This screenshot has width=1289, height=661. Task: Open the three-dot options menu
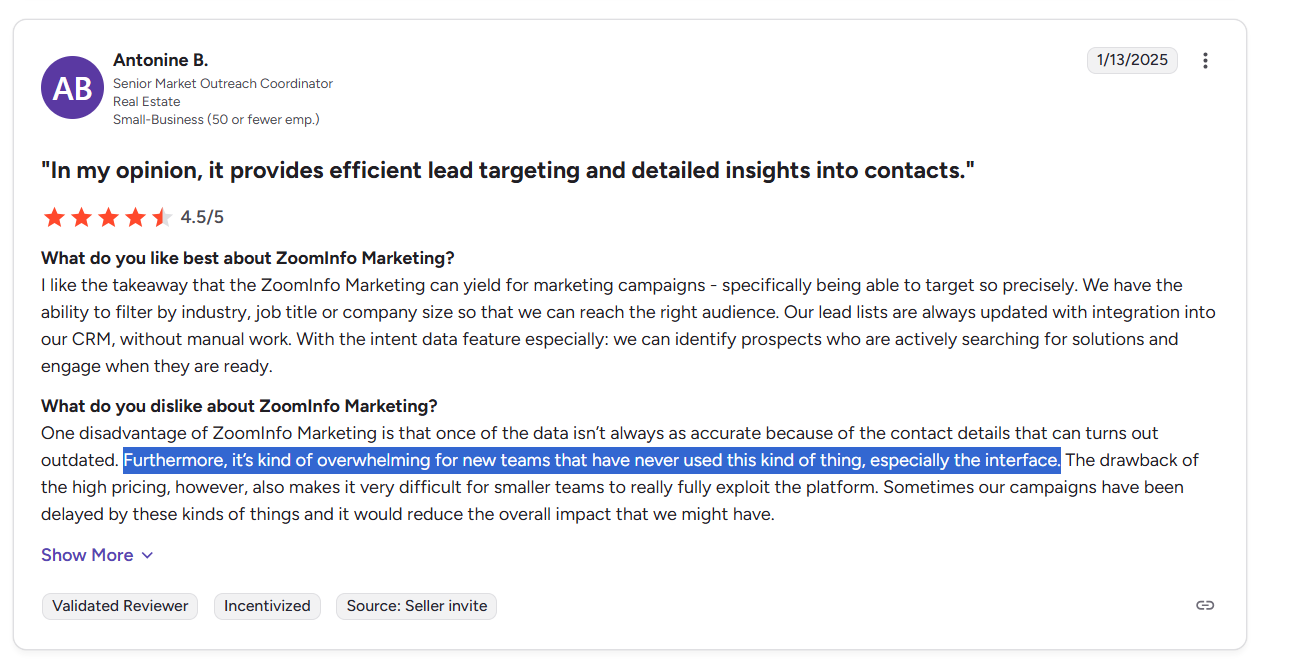click(x=1205, y=60)
